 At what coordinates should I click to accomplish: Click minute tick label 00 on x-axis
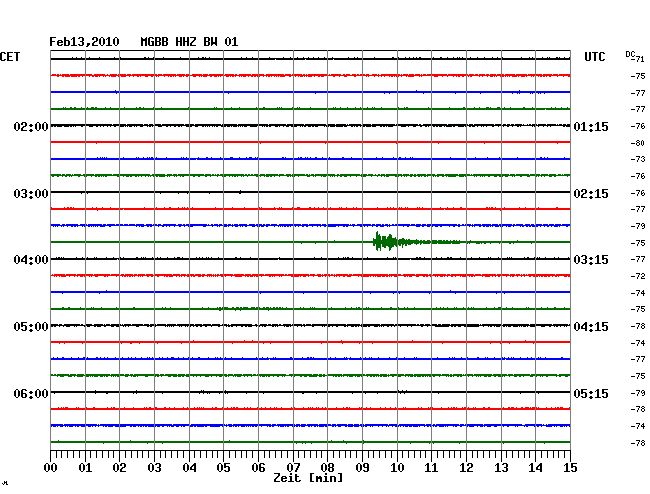(51, 467)
